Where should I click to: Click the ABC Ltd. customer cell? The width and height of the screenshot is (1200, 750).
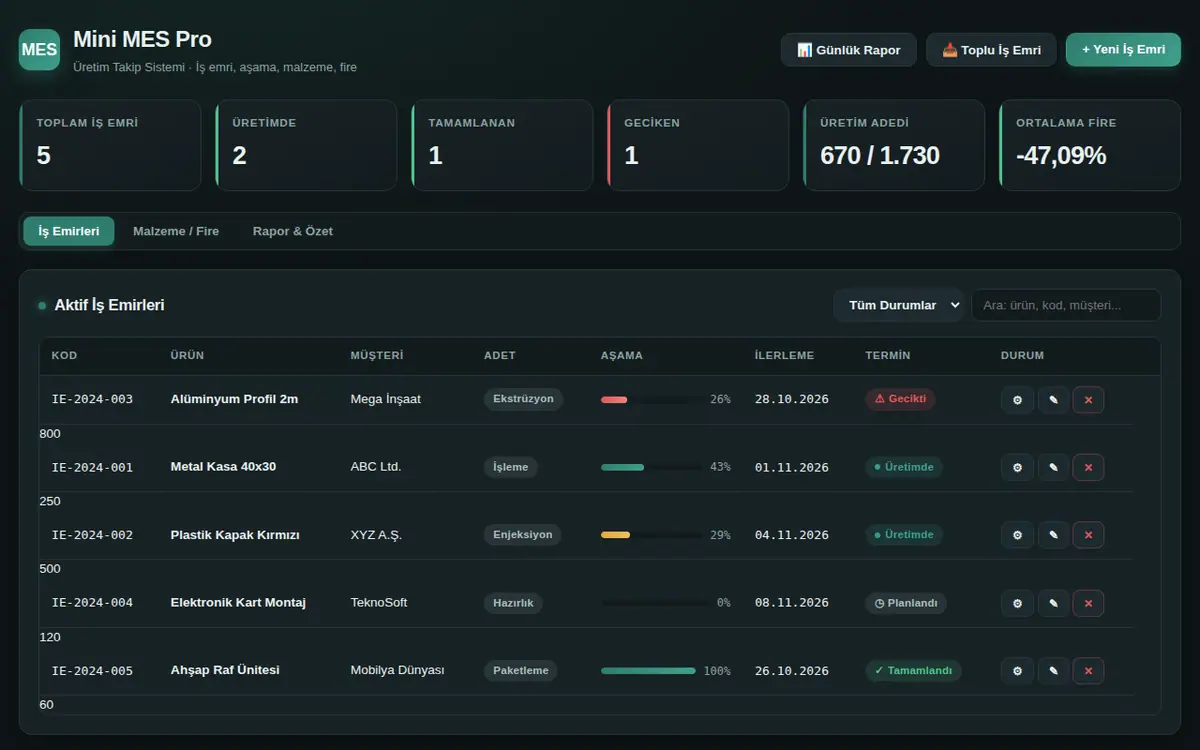click(x=376, y=467)
